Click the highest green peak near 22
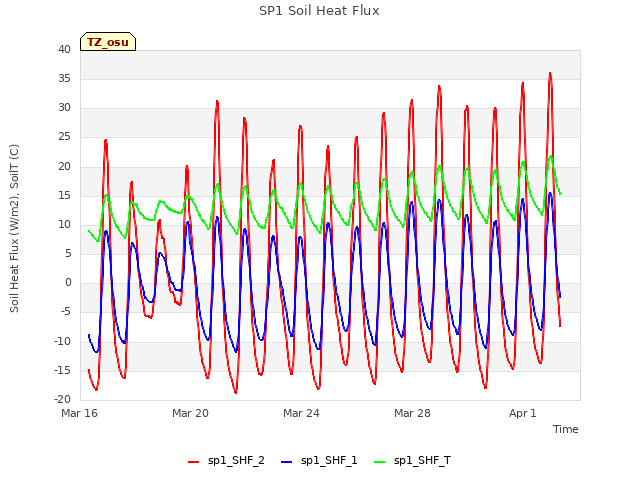 551,156
